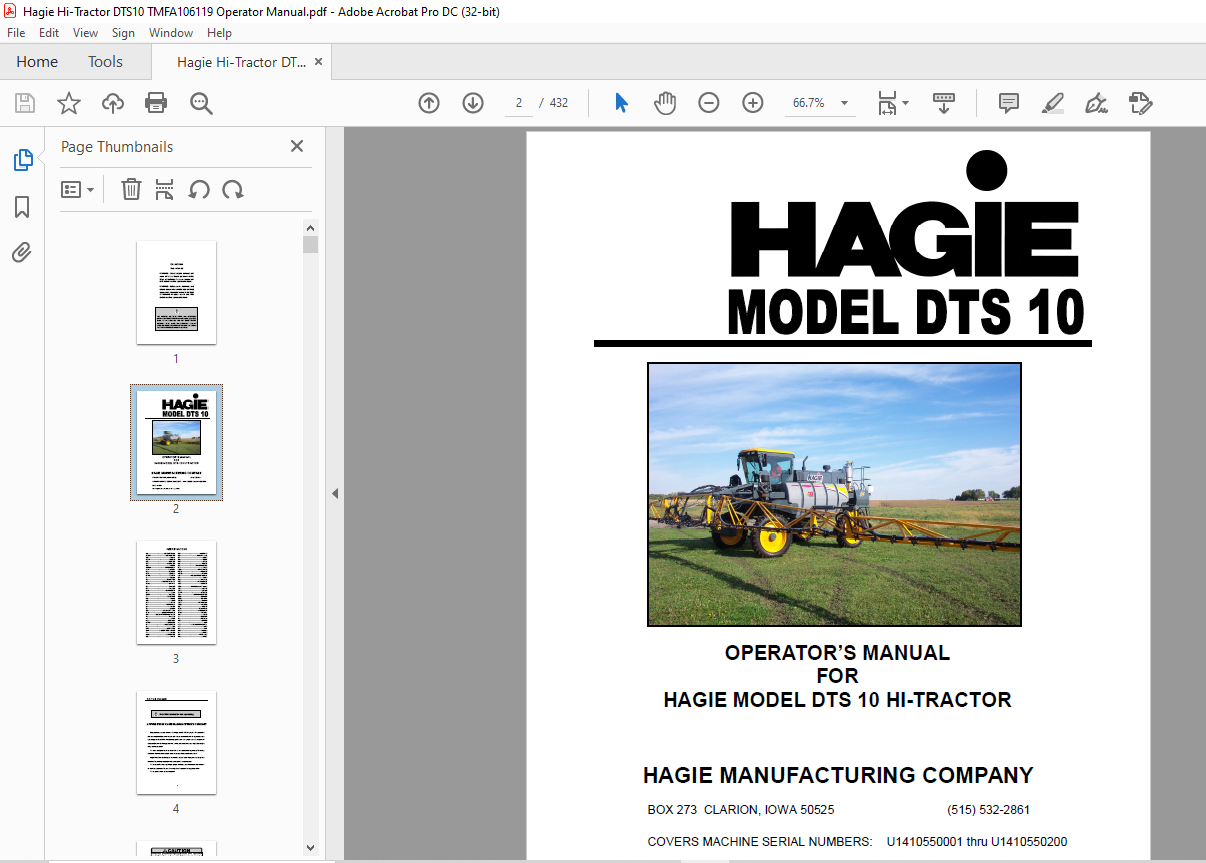Go to previous page arrow
Screen dimensions: 1206x863
coord(429,103)
